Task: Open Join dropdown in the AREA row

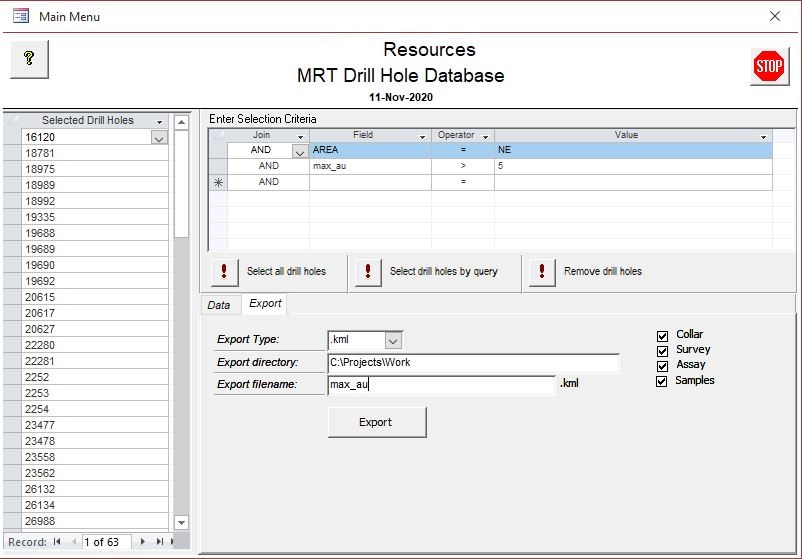Action: coord(300,151)
